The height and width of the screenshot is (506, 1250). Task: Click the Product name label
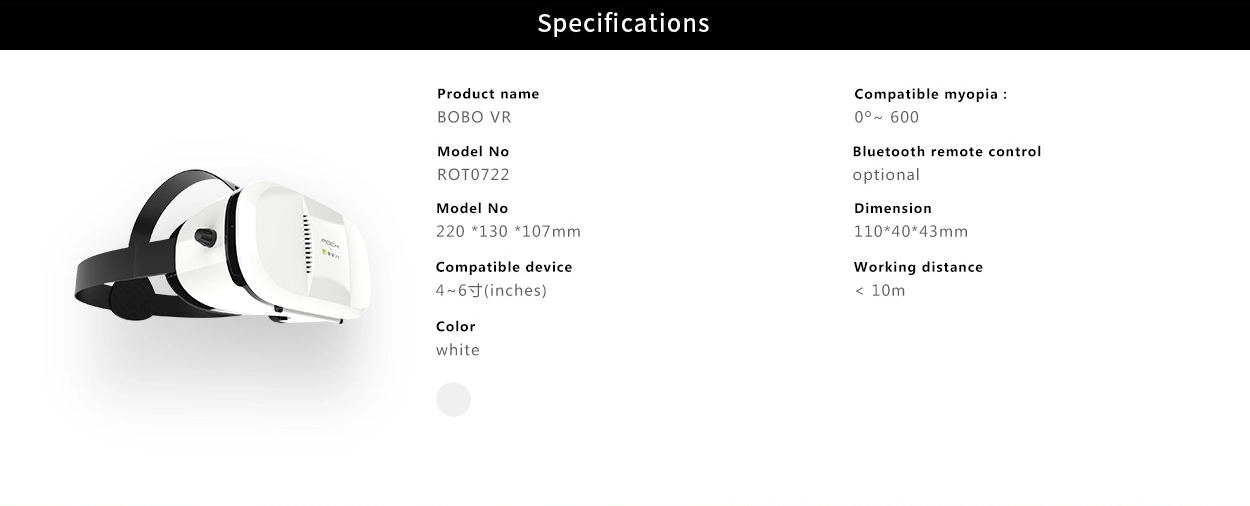click(488, 94)
